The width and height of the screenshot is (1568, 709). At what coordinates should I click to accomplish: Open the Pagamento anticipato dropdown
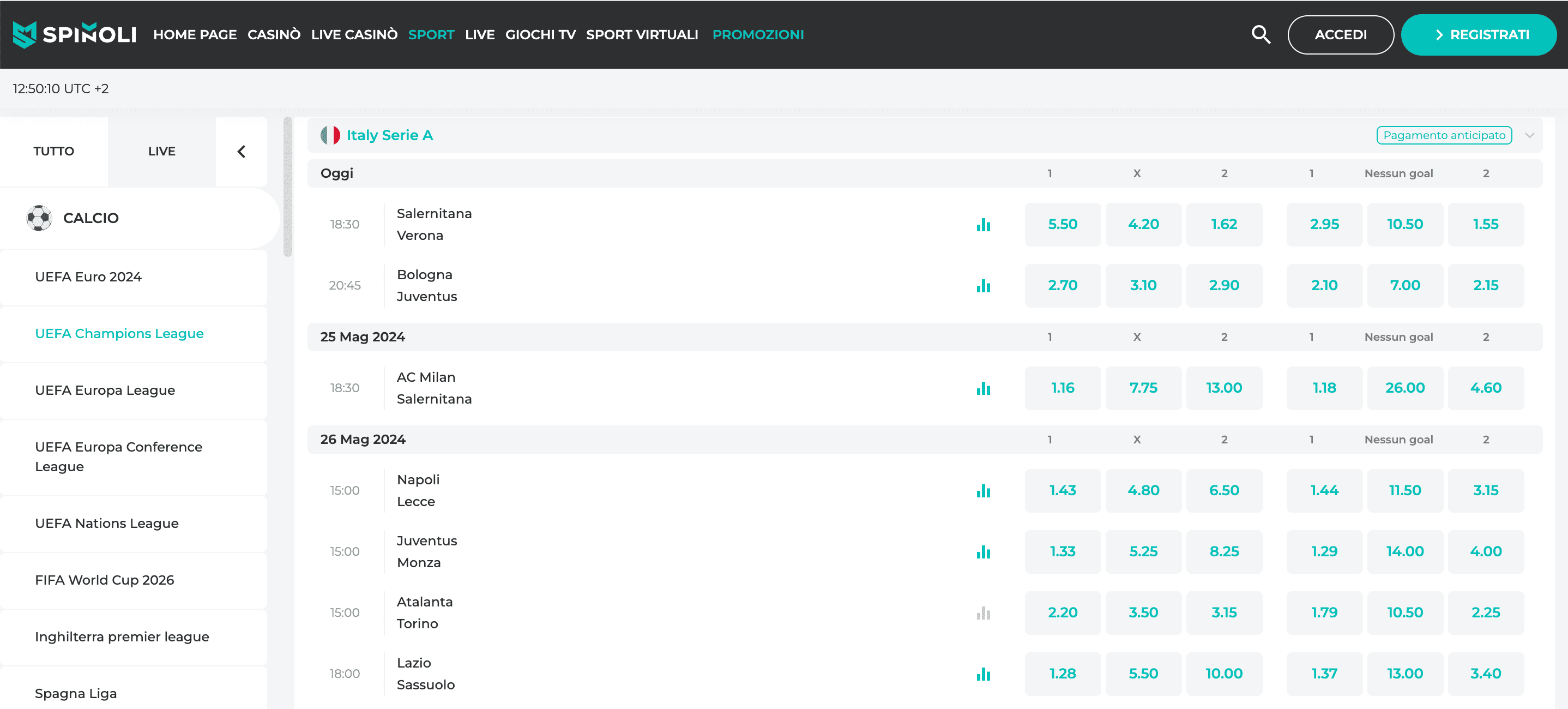point(1444,135)
